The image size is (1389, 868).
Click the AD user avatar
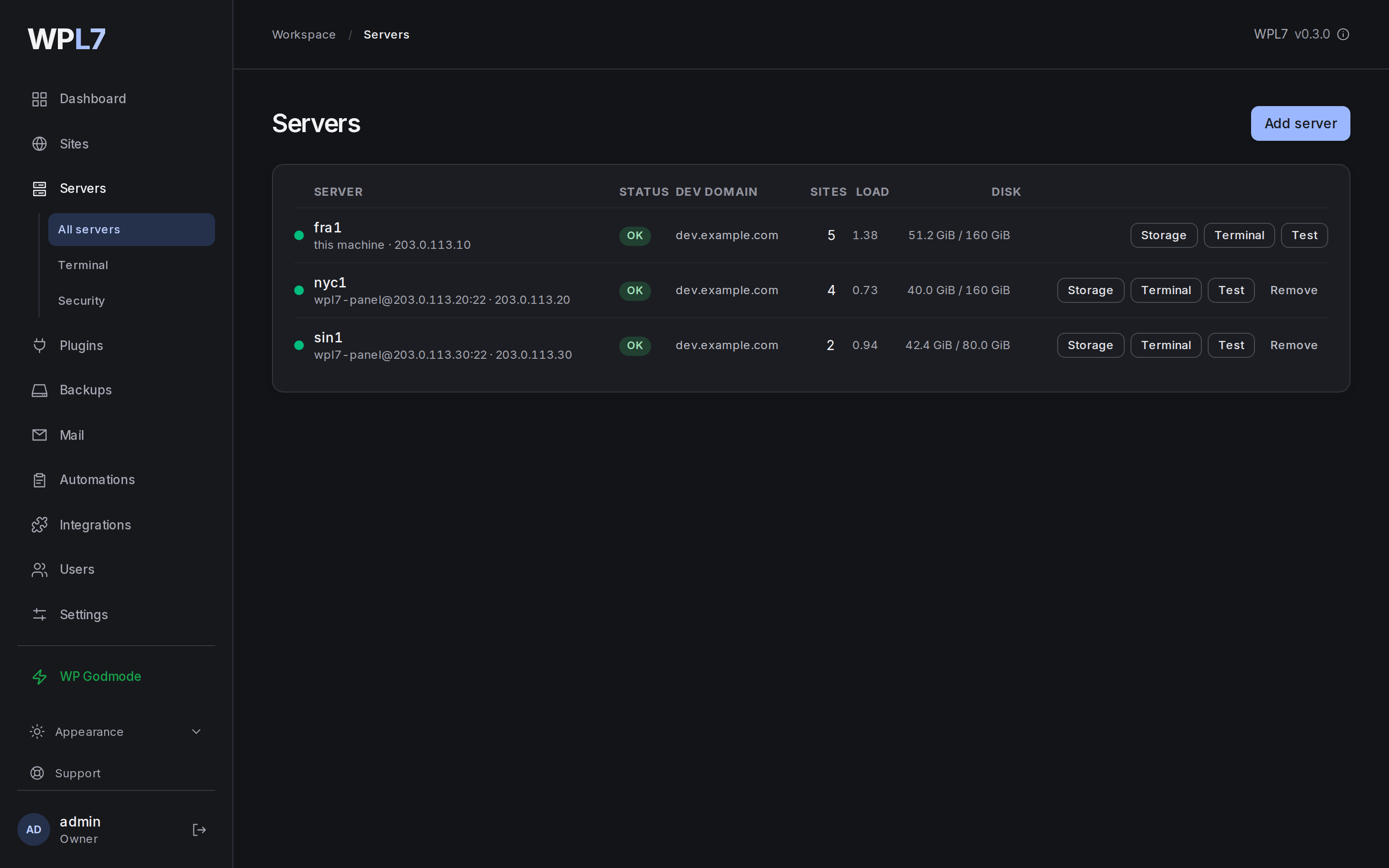tap(34, 829)
